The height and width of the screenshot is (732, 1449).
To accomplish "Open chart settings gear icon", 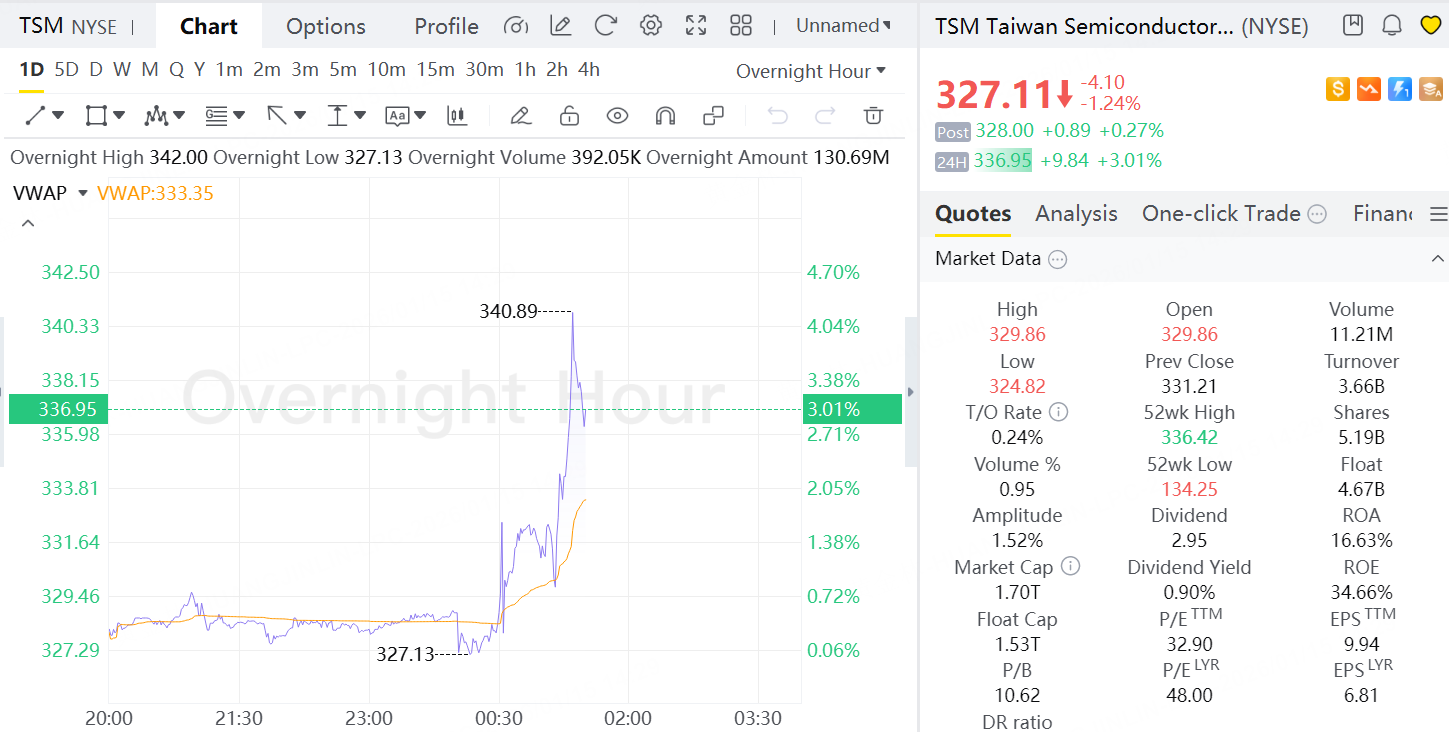I will (651, 26).
